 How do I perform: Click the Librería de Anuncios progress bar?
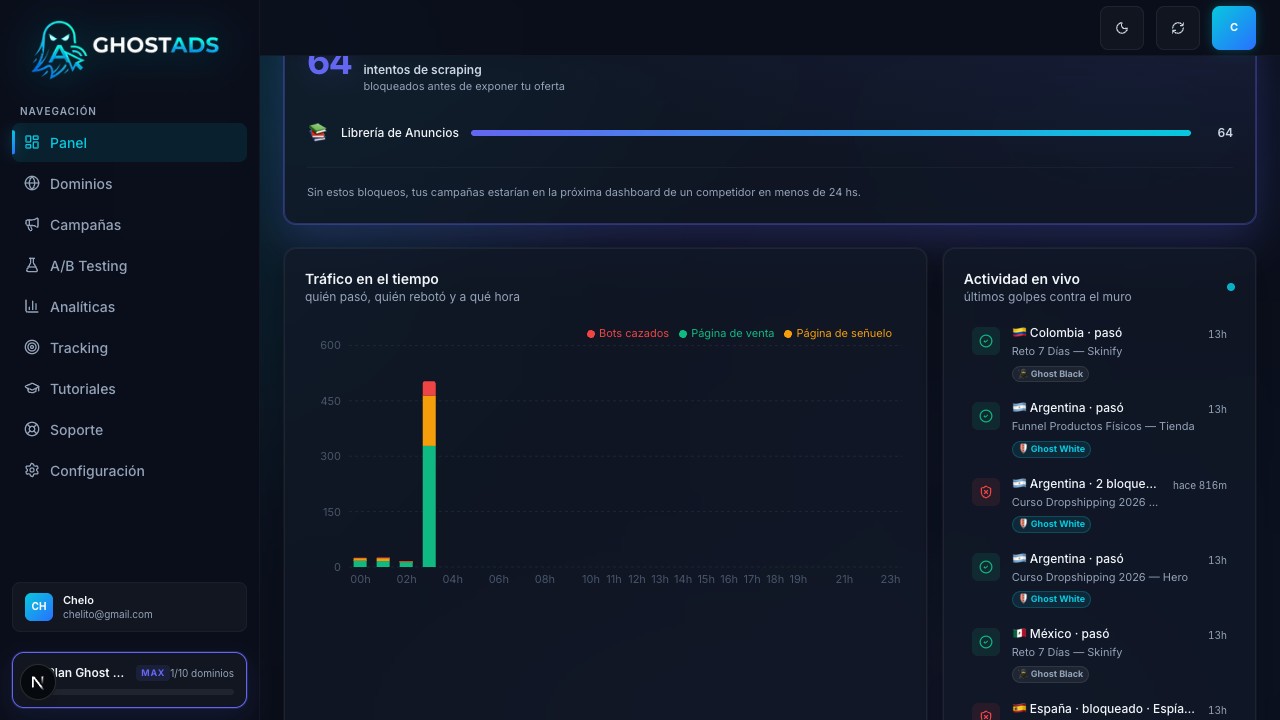coord(831,133)
